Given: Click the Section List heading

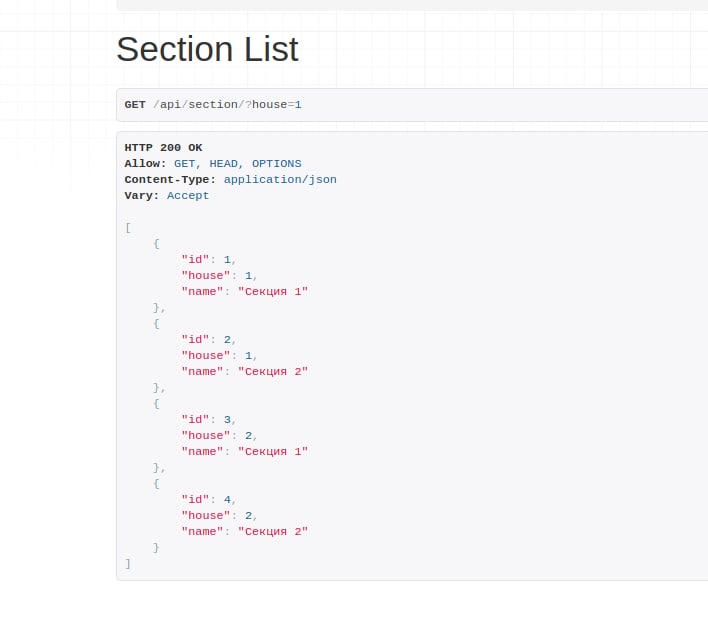Looking at the screenshot, I should coord(207,49).
